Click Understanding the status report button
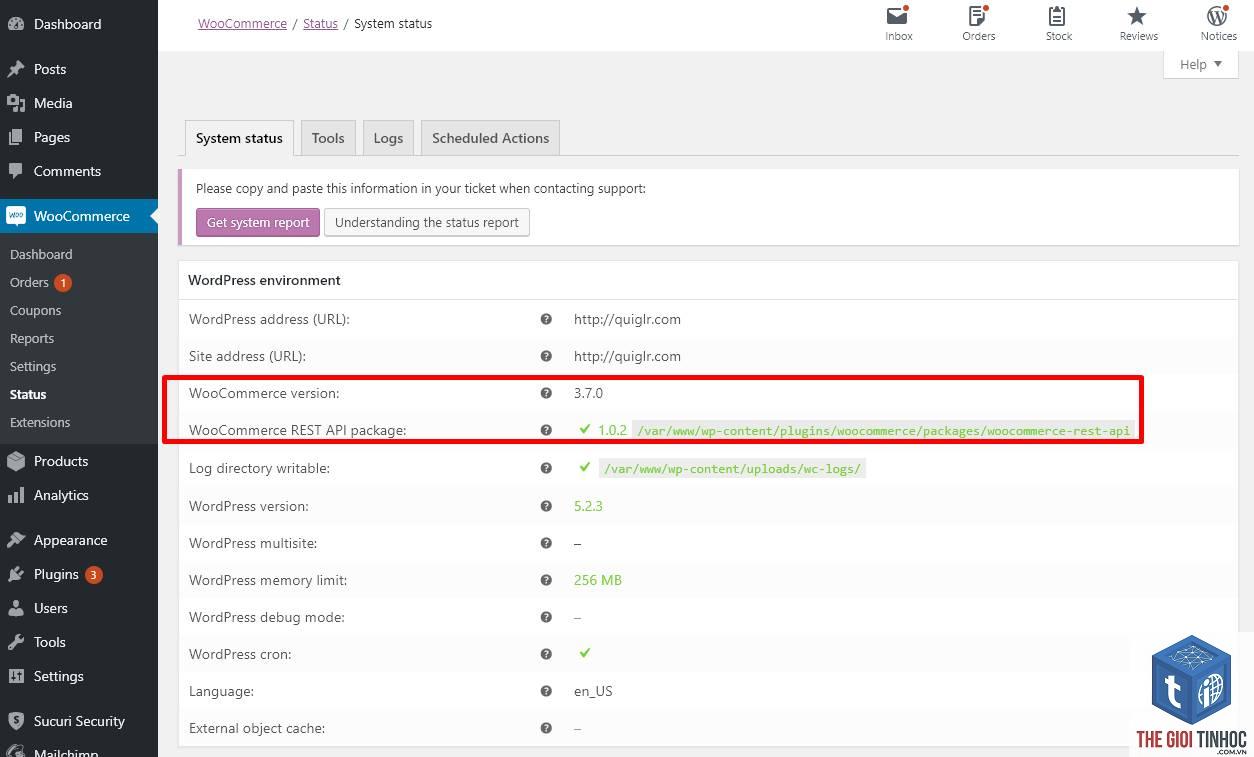Screen dimensions: 1254x757 (427, 222)
